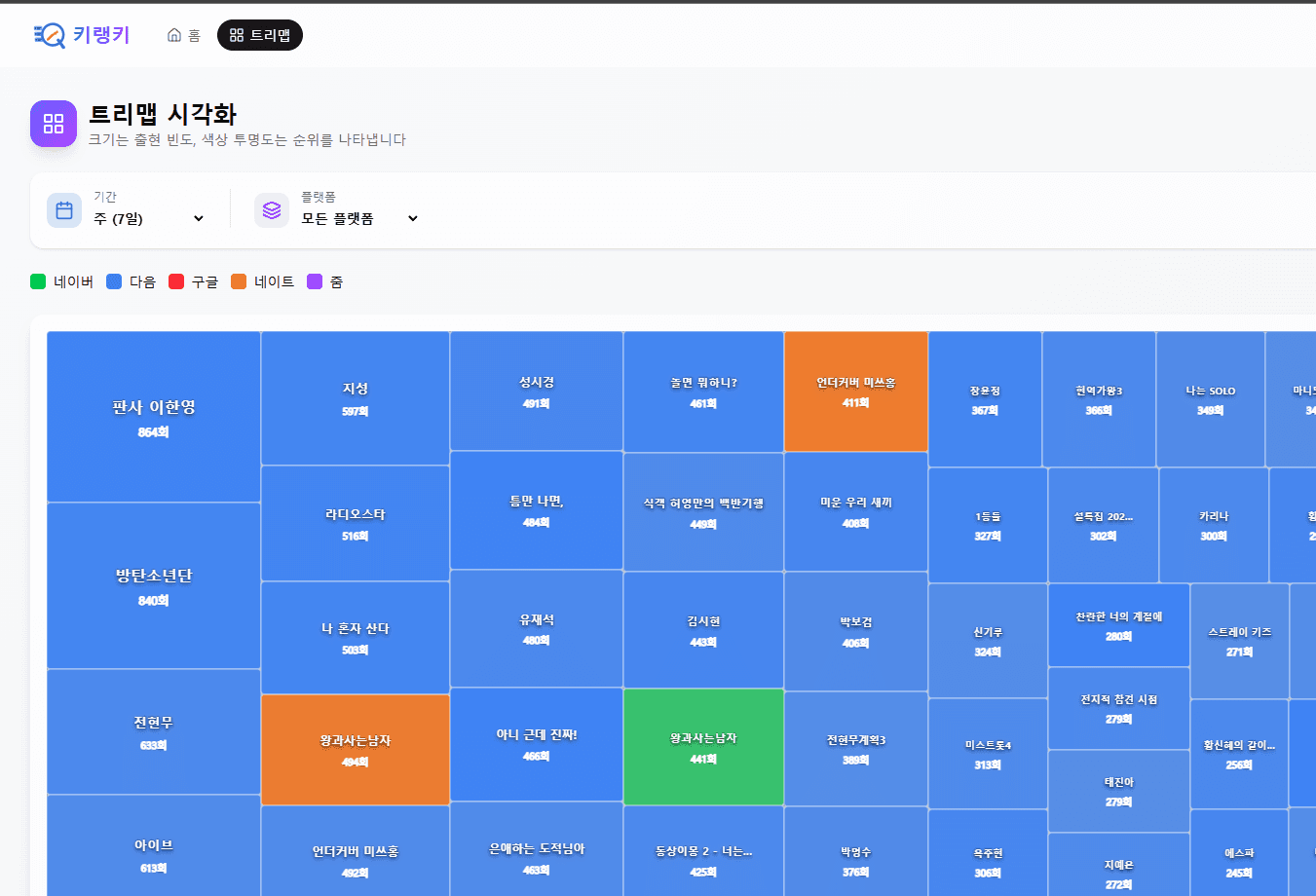The image size is (1316, 896).
Task: Click the green 왕과사는남자 441회 tile
Action: pos(703,747)
